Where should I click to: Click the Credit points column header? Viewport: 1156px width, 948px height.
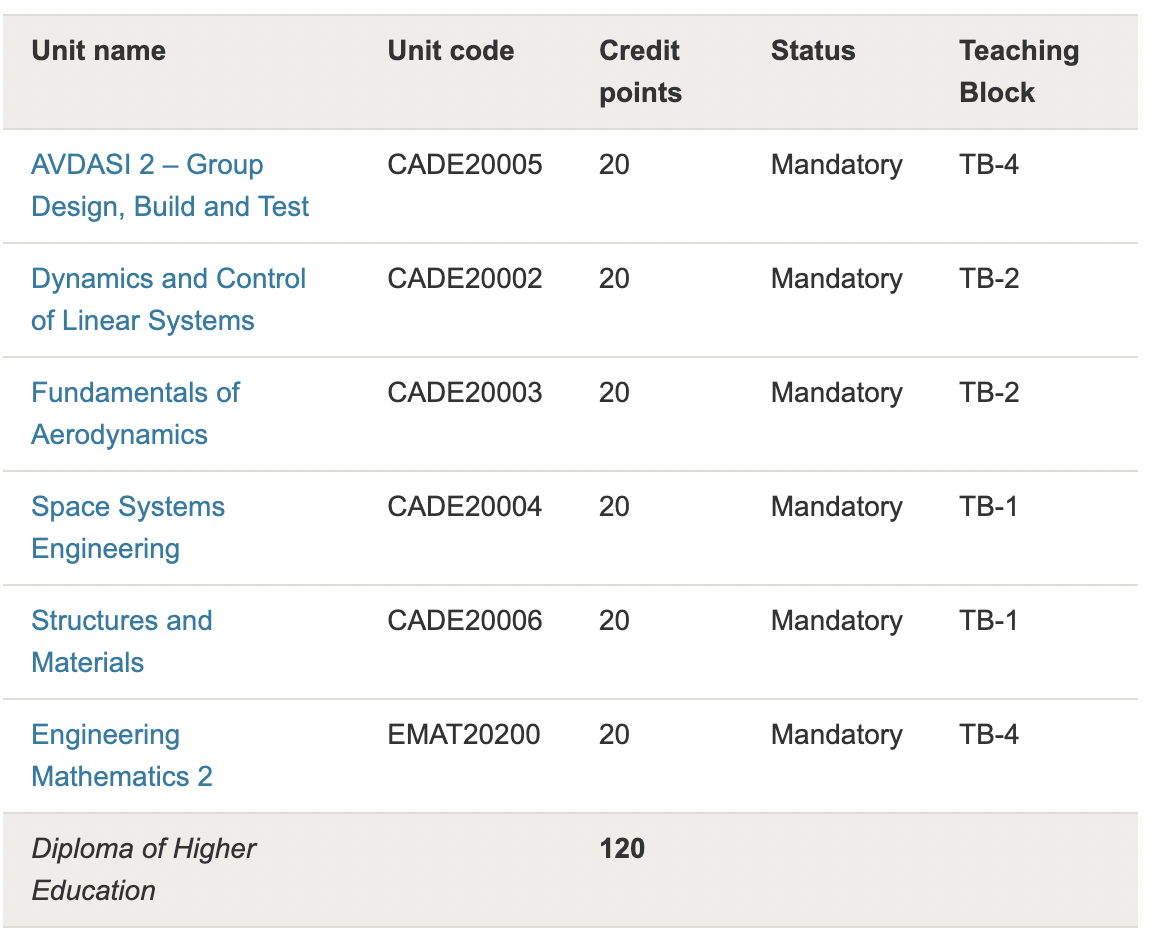point(640,71)
